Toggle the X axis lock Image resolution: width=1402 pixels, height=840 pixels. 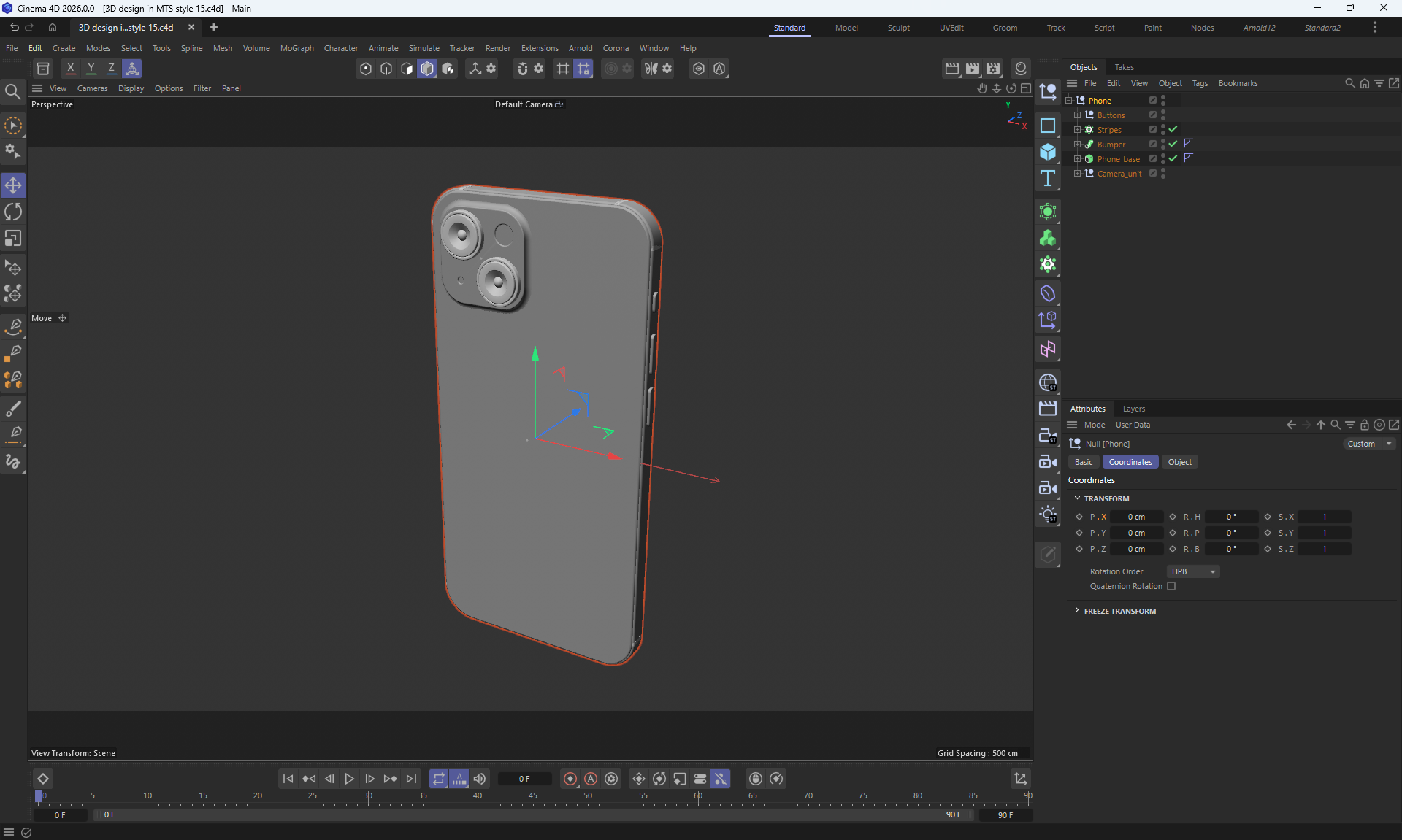coord(70,69)
